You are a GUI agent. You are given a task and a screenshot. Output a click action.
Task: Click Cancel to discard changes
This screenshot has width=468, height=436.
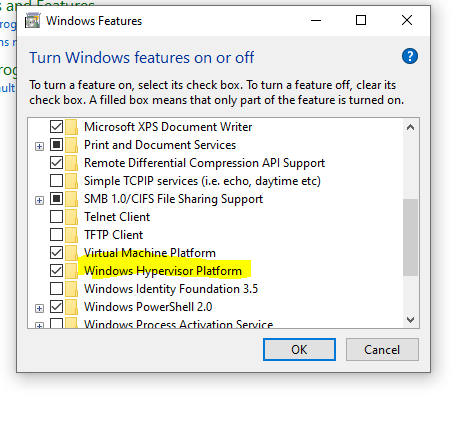[382, 350]
